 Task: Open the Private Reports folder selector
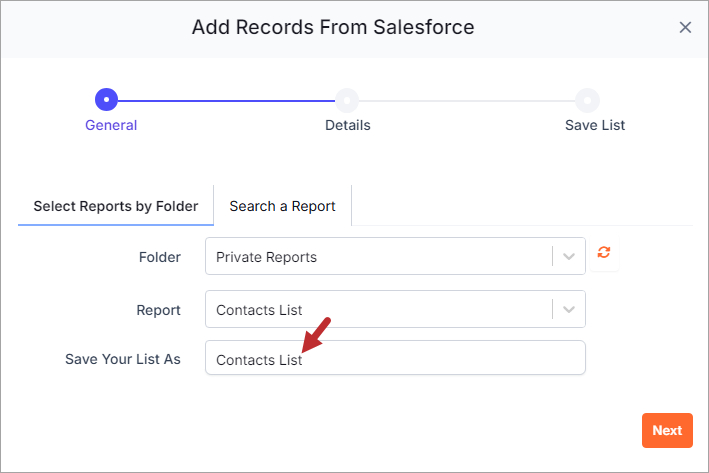(395, 256)
